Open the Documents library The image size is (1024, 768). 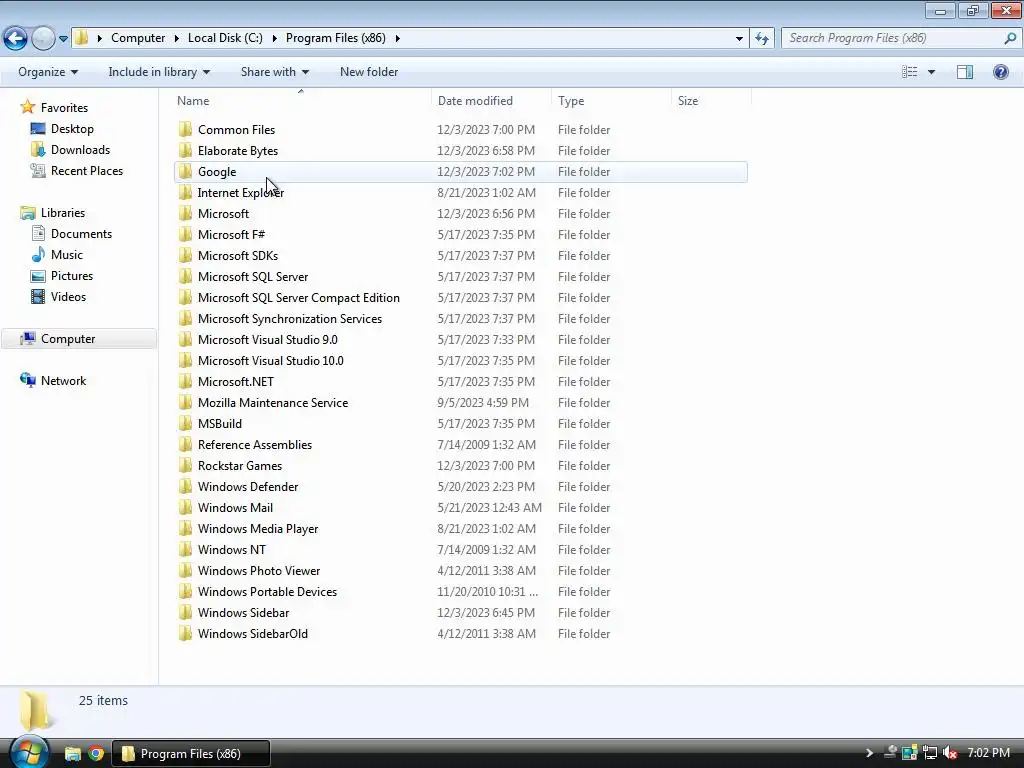pos(81,234)
